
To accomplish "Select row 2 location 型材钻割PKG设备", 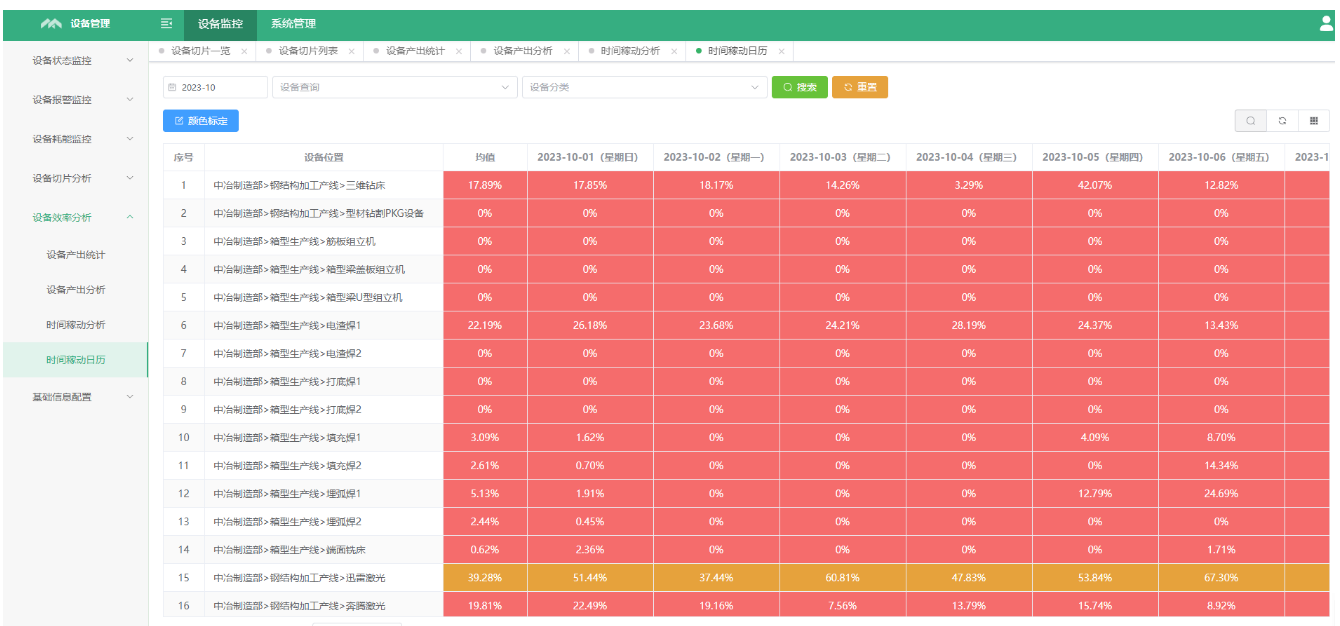I will coord(324,213).
